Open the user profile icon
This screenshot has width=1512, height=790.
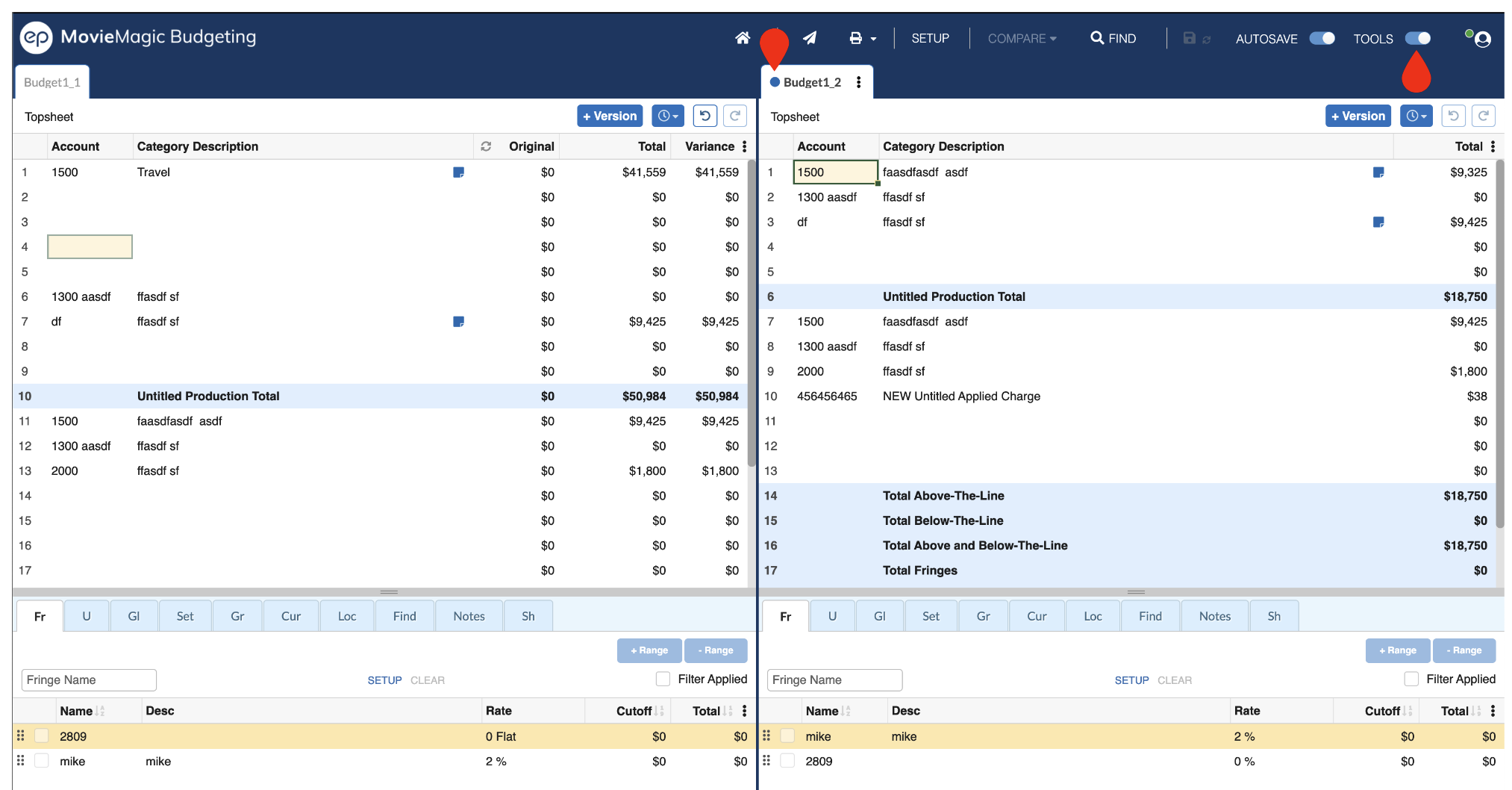(x=1482, y=39)
